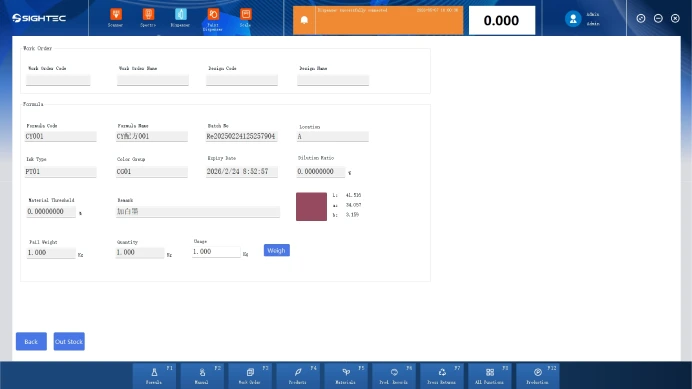Click the refresh icon beside minimize
Screen dimensions: 692x389
click(x=641, y=18)
